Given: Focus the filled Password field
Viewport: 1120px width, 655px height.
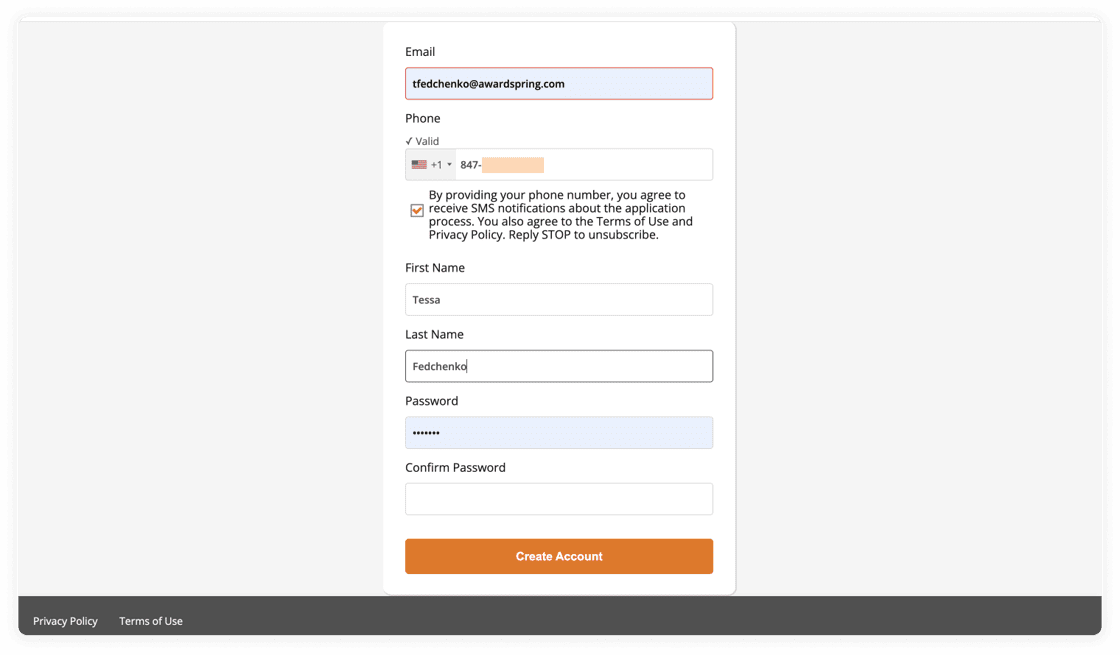Looking at the screenshot, I should [x=559, y=433].
